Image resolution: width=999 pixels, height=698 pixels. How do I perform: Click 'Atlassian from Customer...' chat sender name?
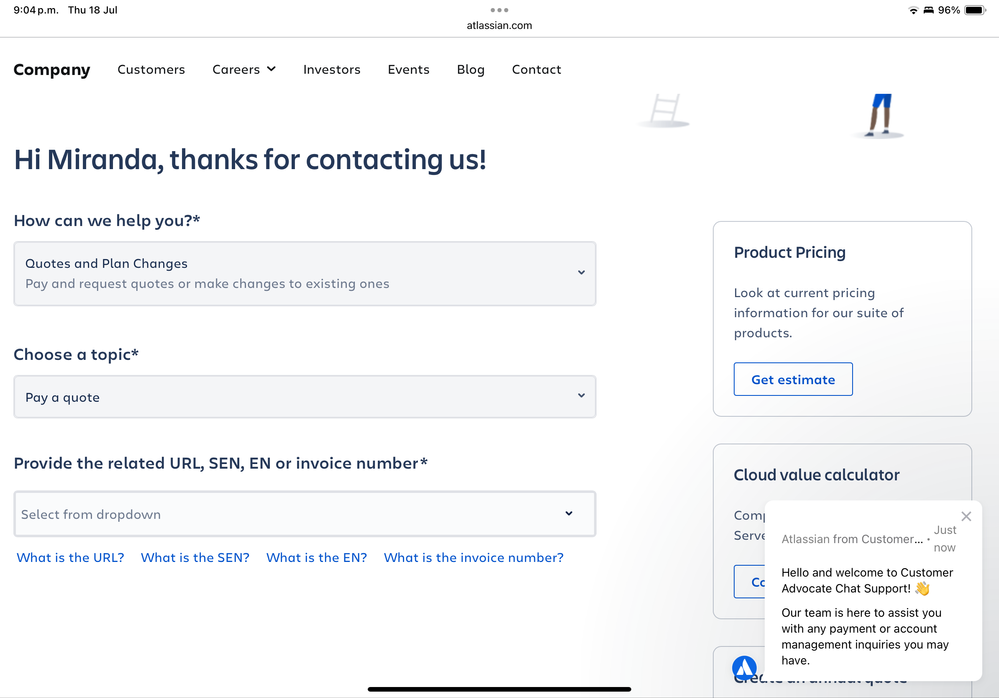click(852, 539)
